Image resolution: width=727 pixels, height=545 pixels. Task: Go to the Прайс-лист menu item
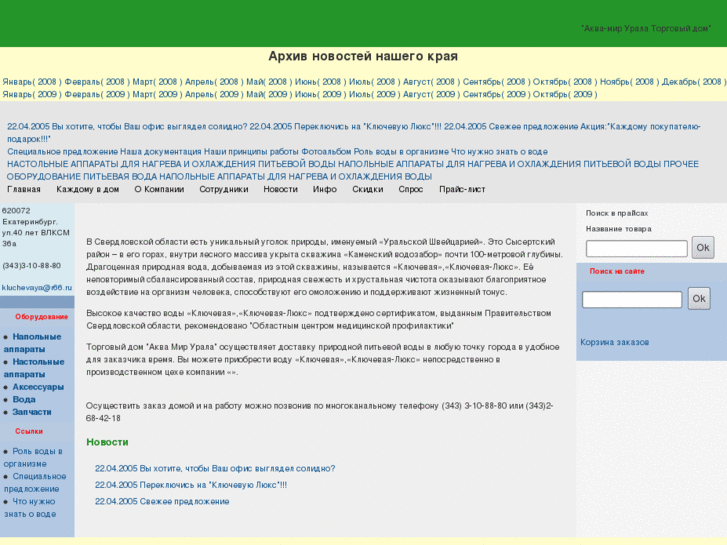(460, 189)
